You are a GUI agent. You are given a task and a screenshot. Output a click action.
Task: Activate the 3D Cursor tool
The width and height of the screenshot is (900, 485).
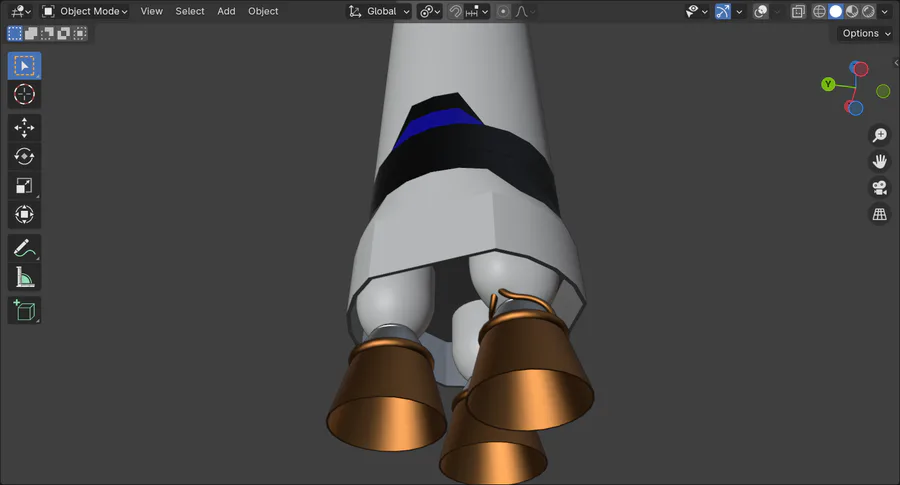24,94
